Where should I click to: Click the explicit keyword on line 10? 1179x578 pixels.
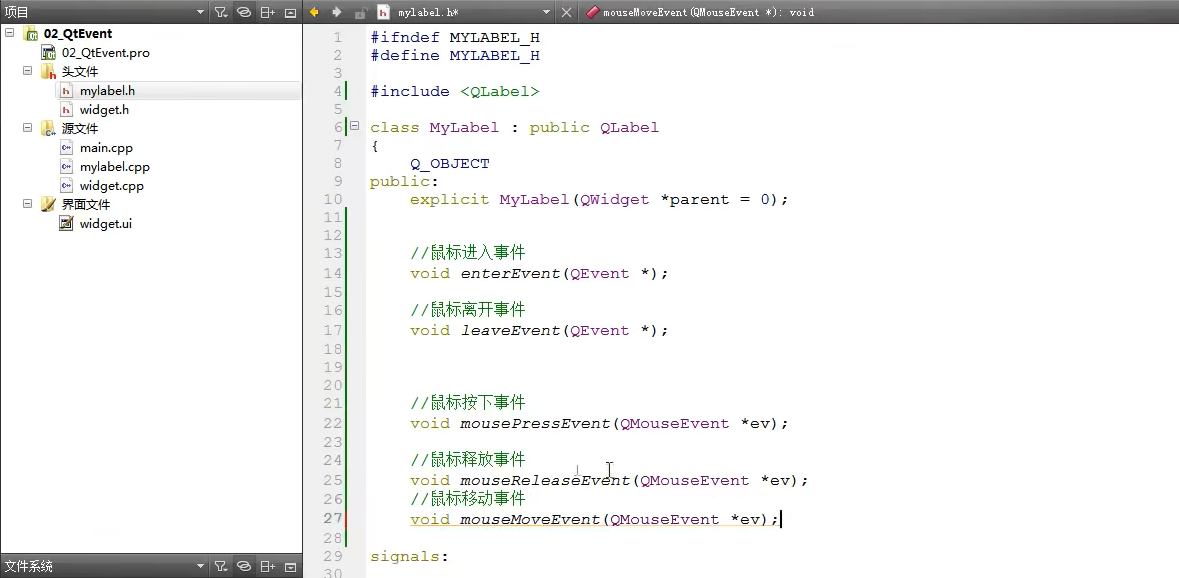point(450,200)
